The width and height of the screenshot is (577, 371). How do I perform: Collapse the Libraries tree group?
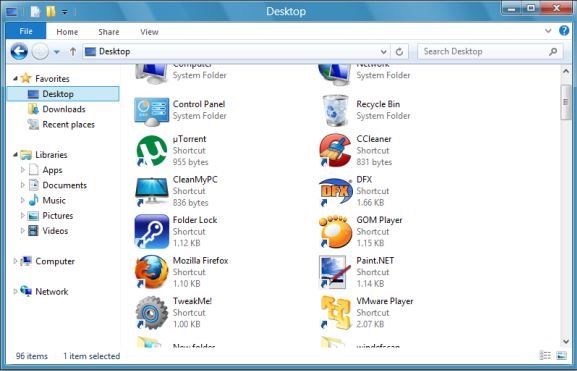point(15,155)
